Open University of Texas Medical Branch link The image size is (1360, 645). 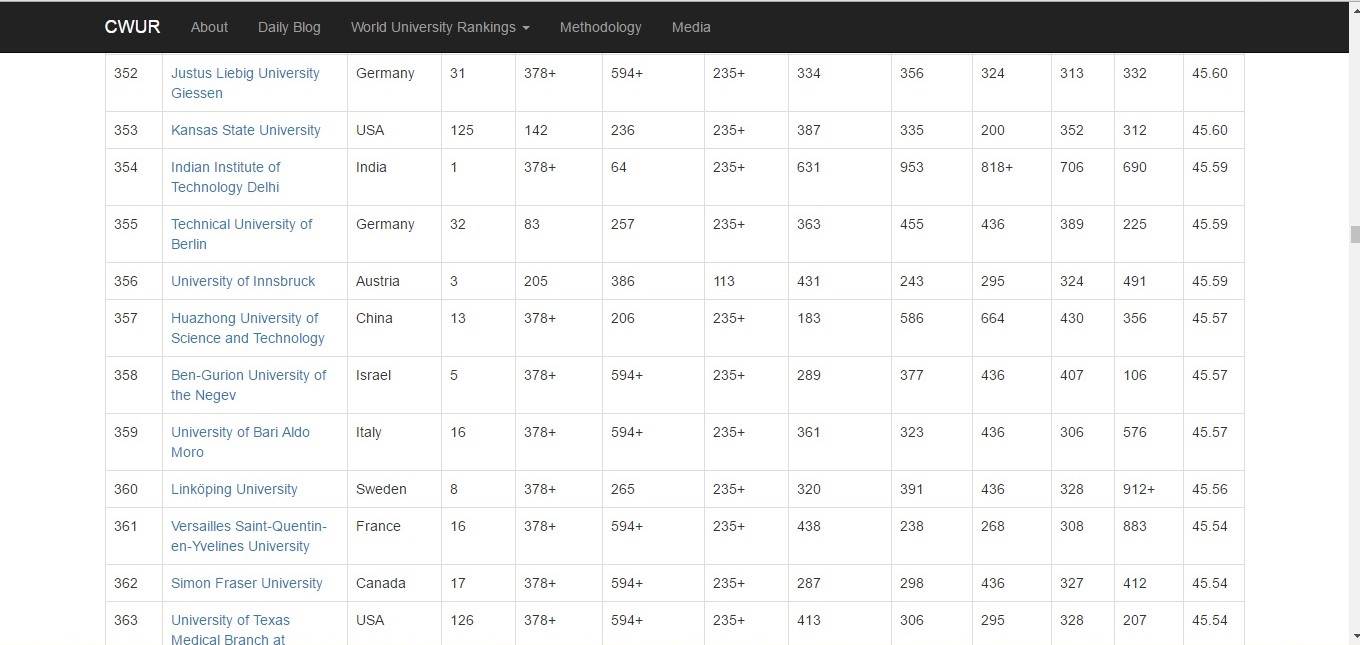[230, 621]
